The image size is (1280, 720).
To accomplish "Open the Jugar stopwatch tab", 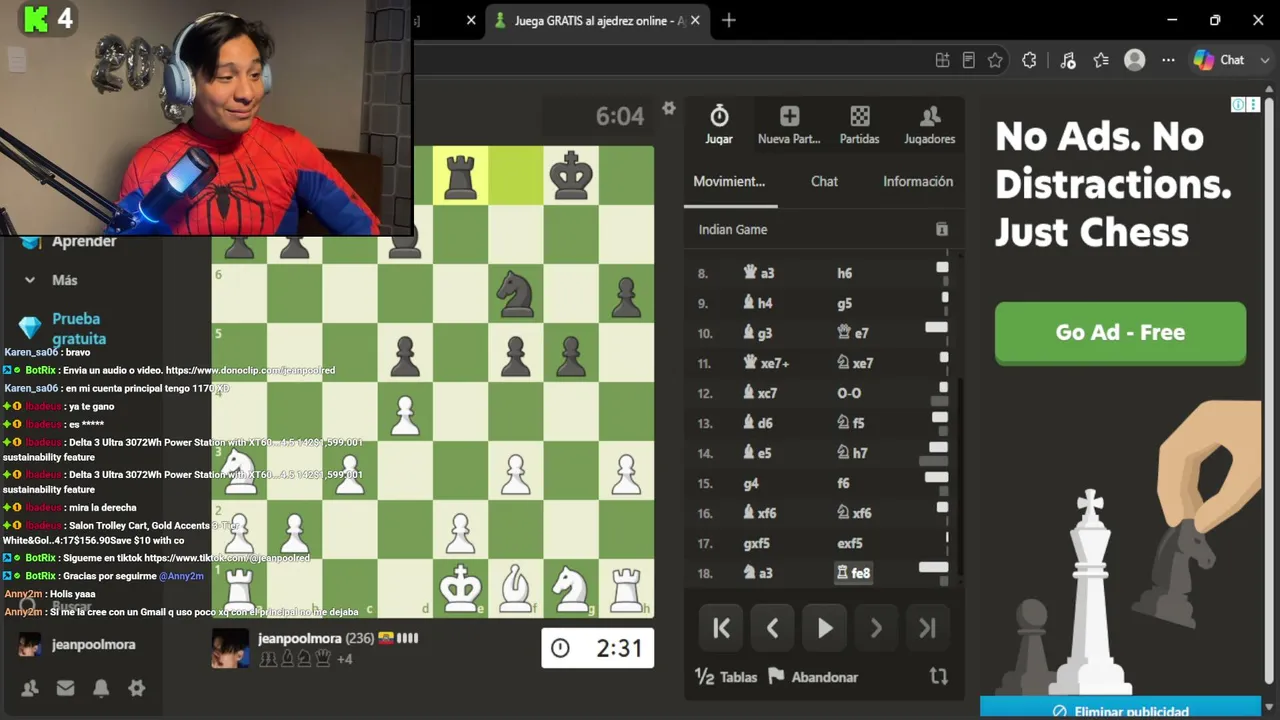I will tap(719, 125).
